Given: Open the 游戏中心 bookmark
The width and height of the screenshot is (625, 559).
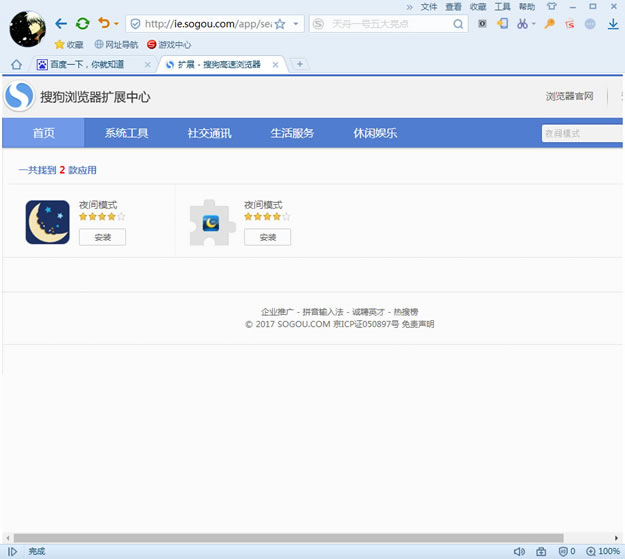Looking at the screenshot, I should click(x=169, y=45).
